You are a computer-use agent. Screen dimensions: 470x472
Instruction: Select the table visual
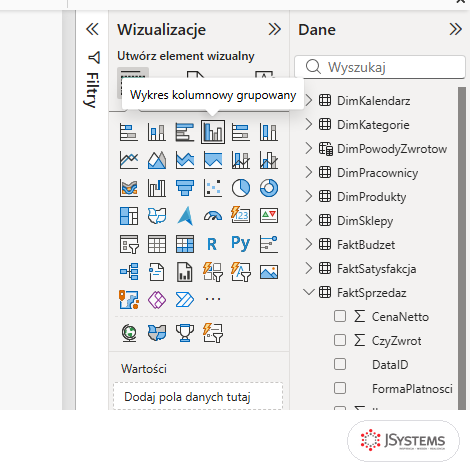(x=157, y=244)
